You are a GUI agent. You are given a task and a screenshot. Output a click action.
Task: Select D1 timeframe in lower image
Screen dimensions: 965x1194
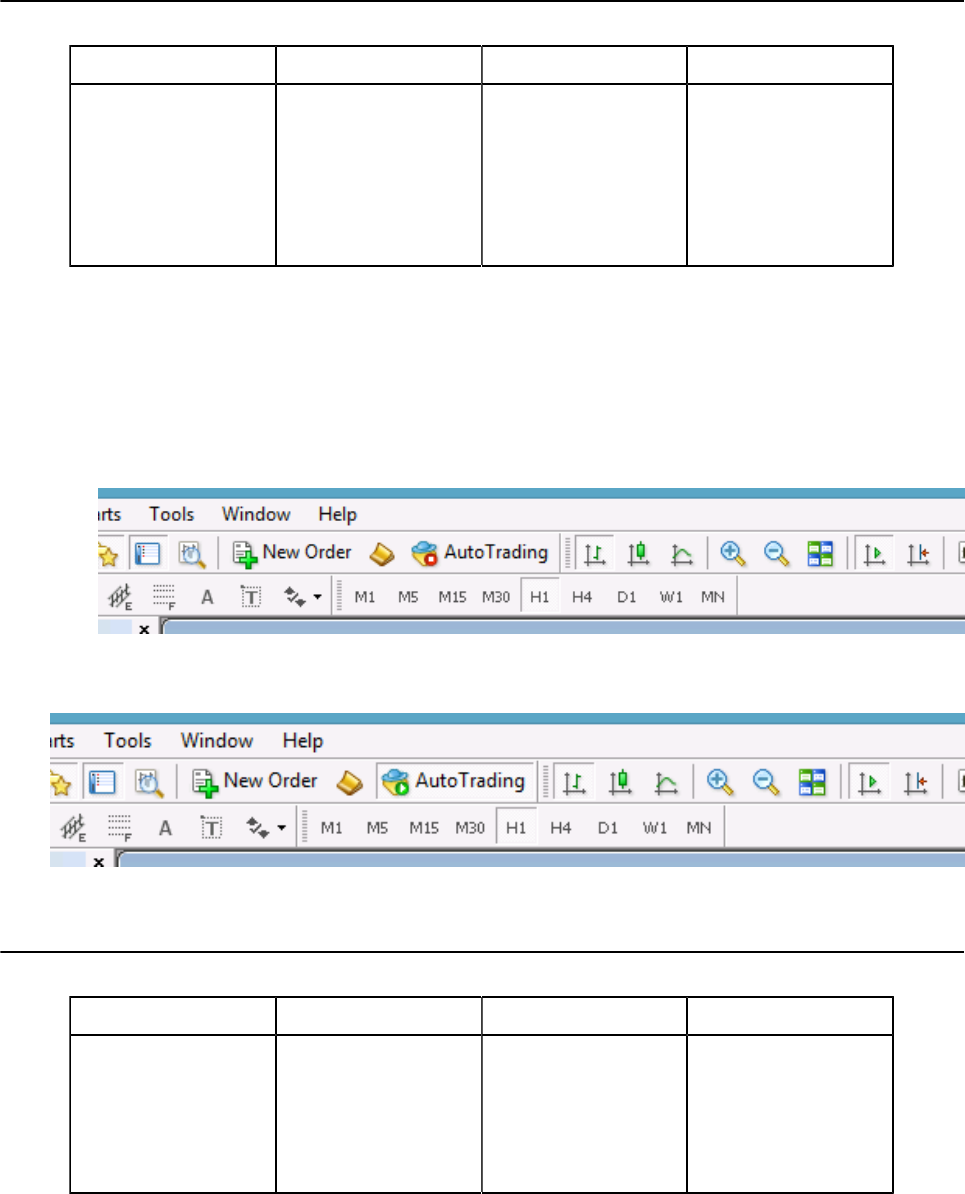click(607, 828)
